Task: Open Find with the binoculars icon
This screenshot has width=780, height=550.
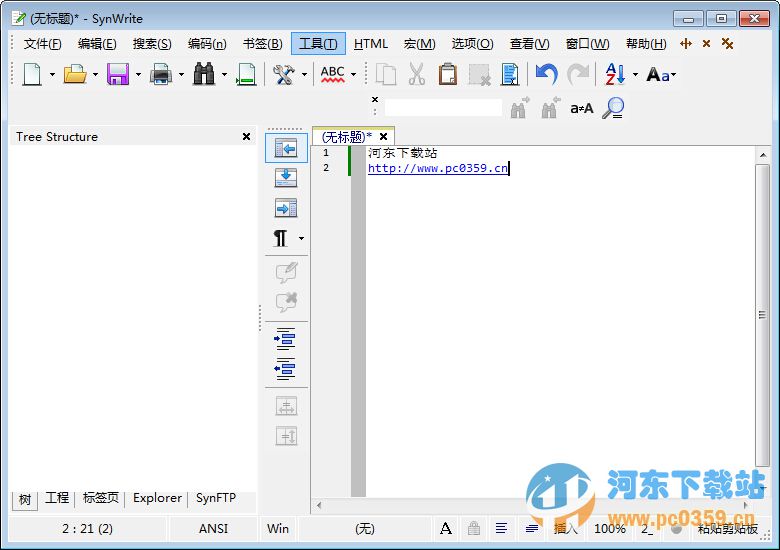Action: (x=204, y=75)
